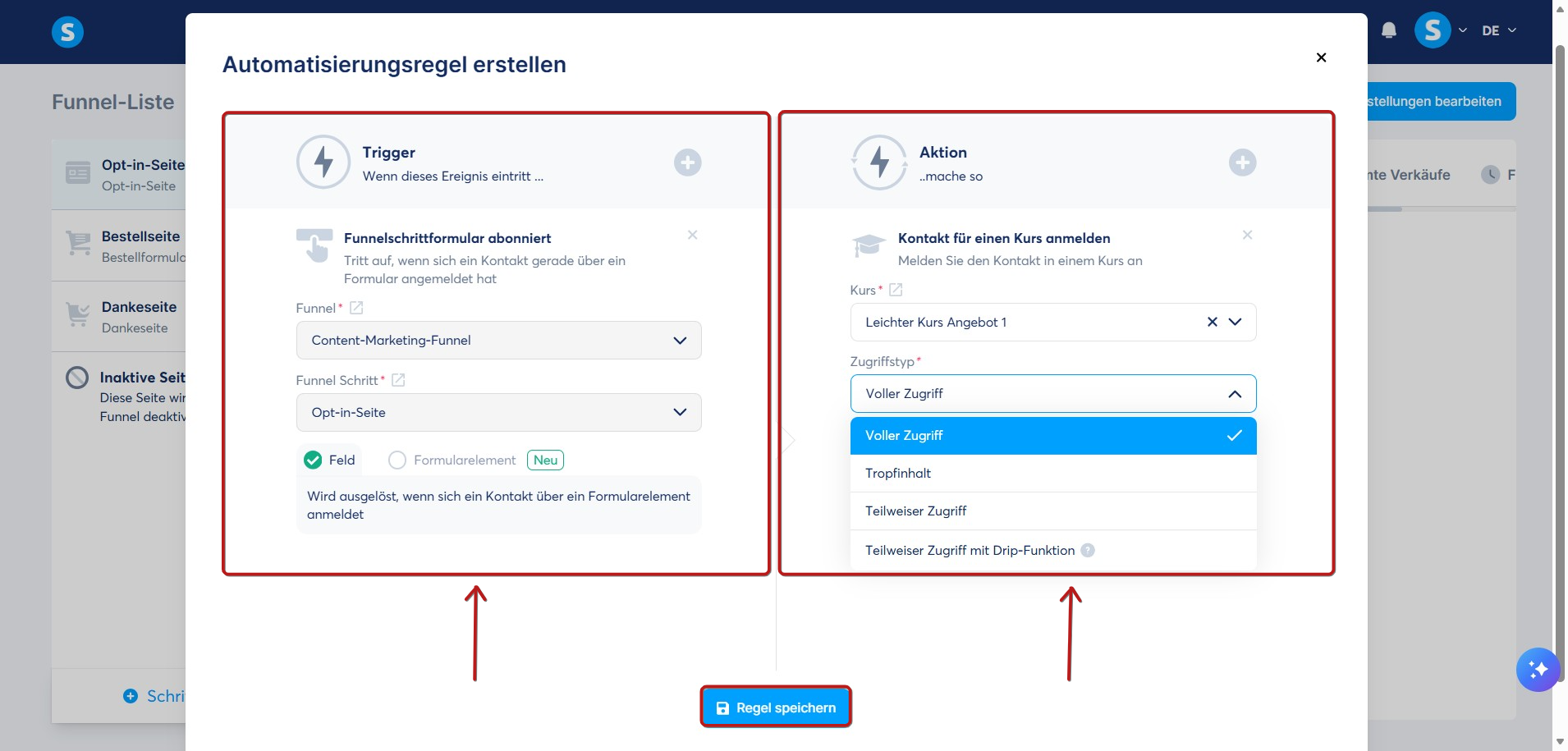Clear the selected Leichter Kurs Angebot 1
1568x751 pixels.
coord(1213,322)
